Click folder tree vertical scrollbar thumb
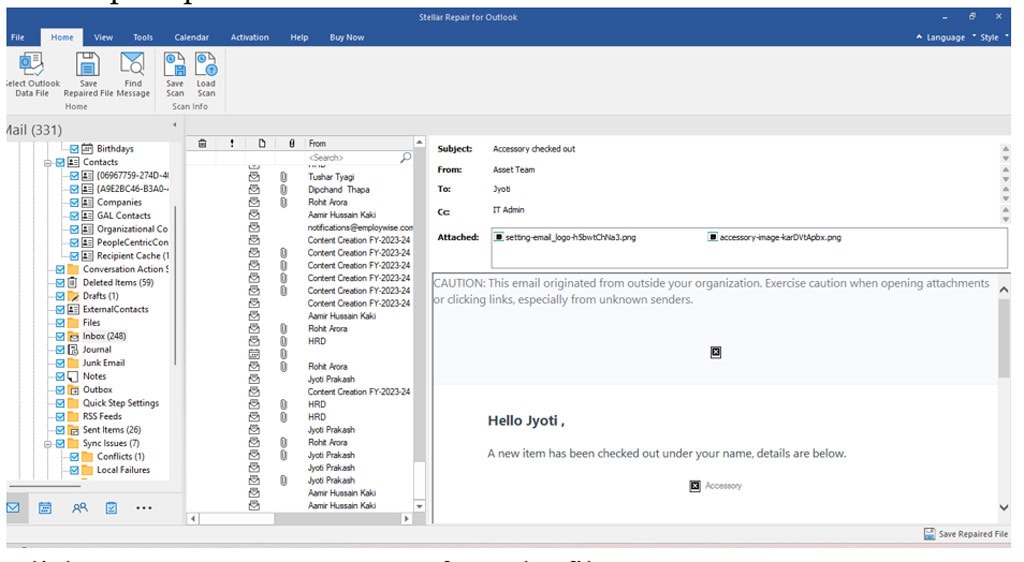 [174, 285]
